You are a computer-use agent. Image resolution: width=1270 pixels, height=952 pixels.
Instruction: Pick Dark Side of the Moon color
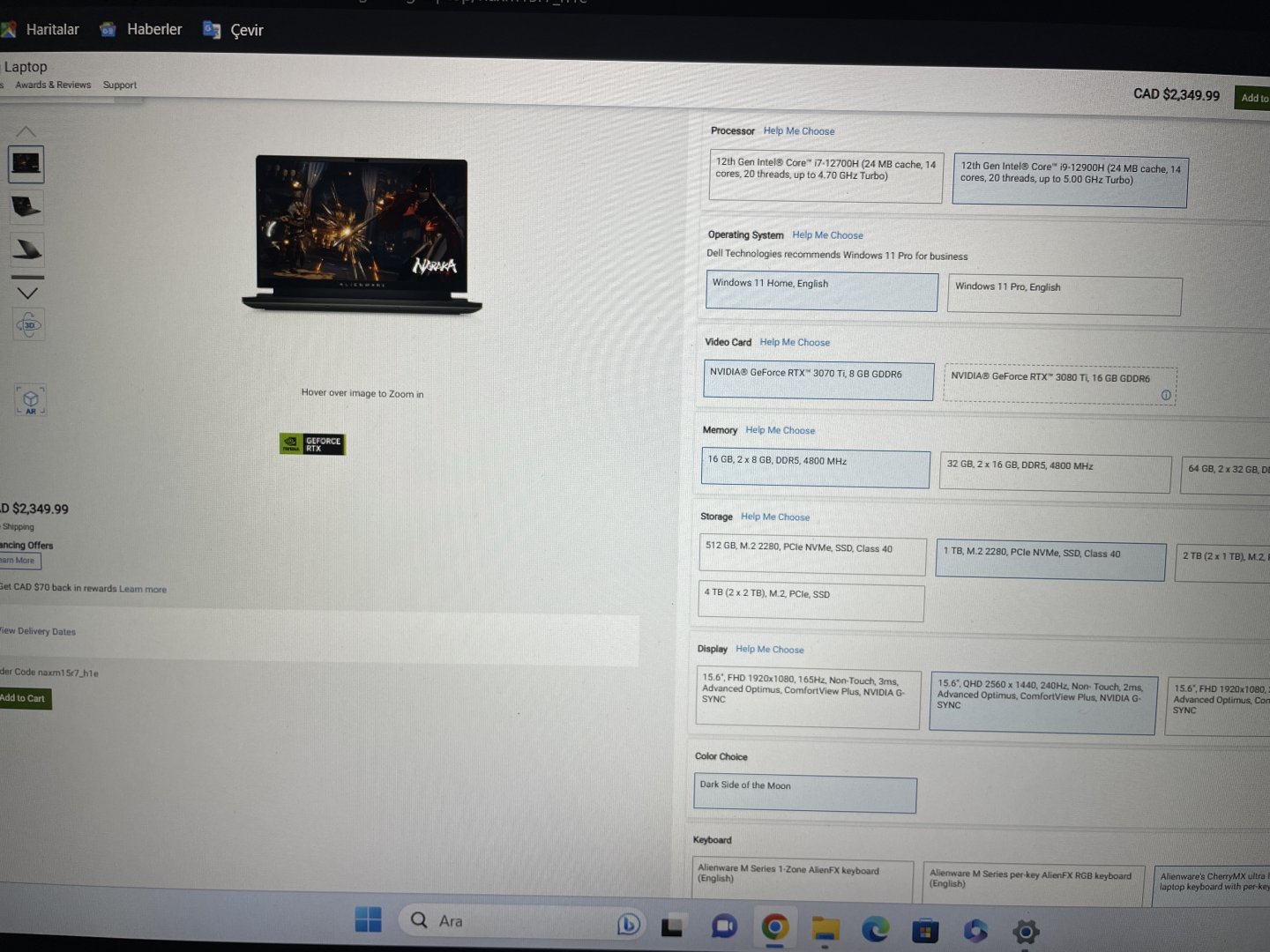pyautogui.click(x=805, y=793)
